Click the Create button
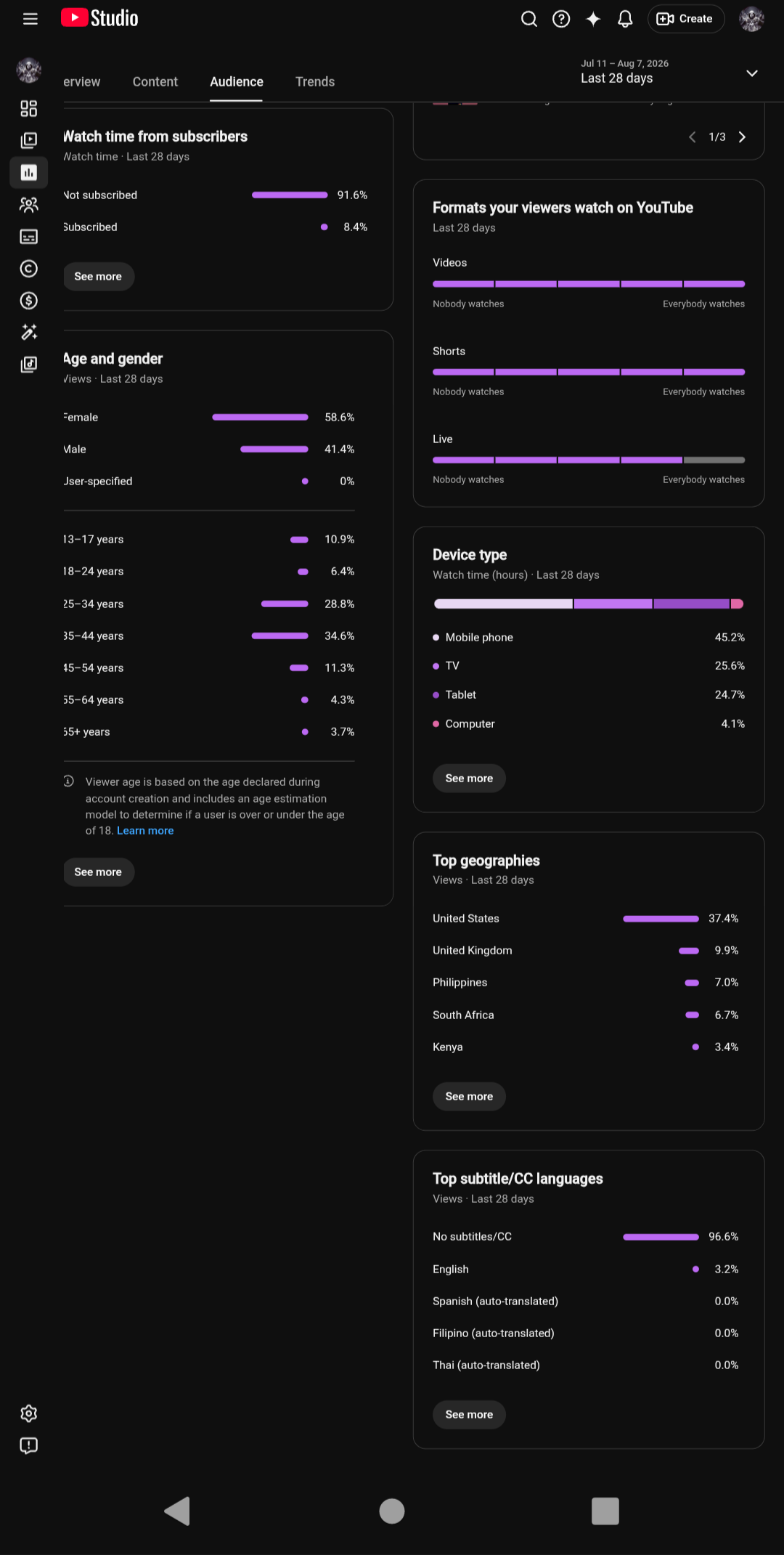 tap(685, 19)
